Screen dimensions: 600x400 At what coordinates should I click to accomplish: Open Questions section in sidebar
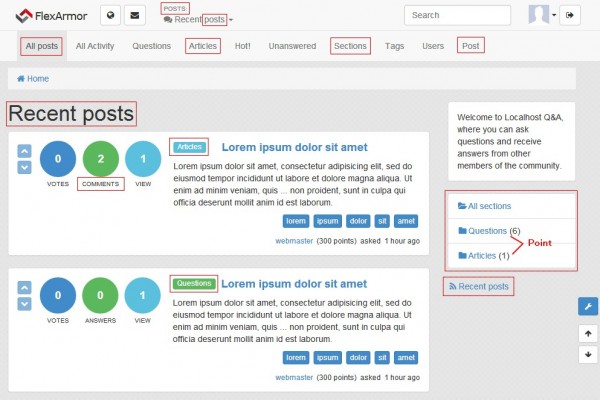point(481,231)
